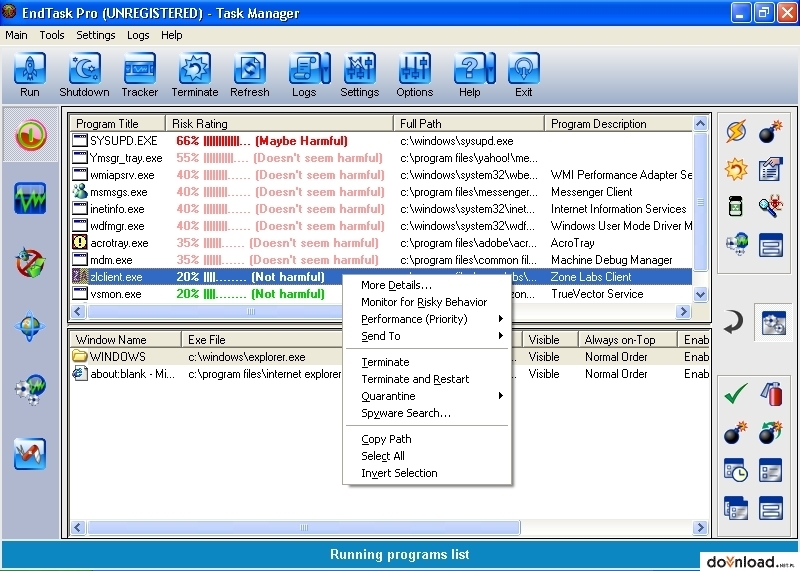Select the acrotray.exe process row
Image resolution: width=800 pixels, height=571 pixels.
pos(381,243)
